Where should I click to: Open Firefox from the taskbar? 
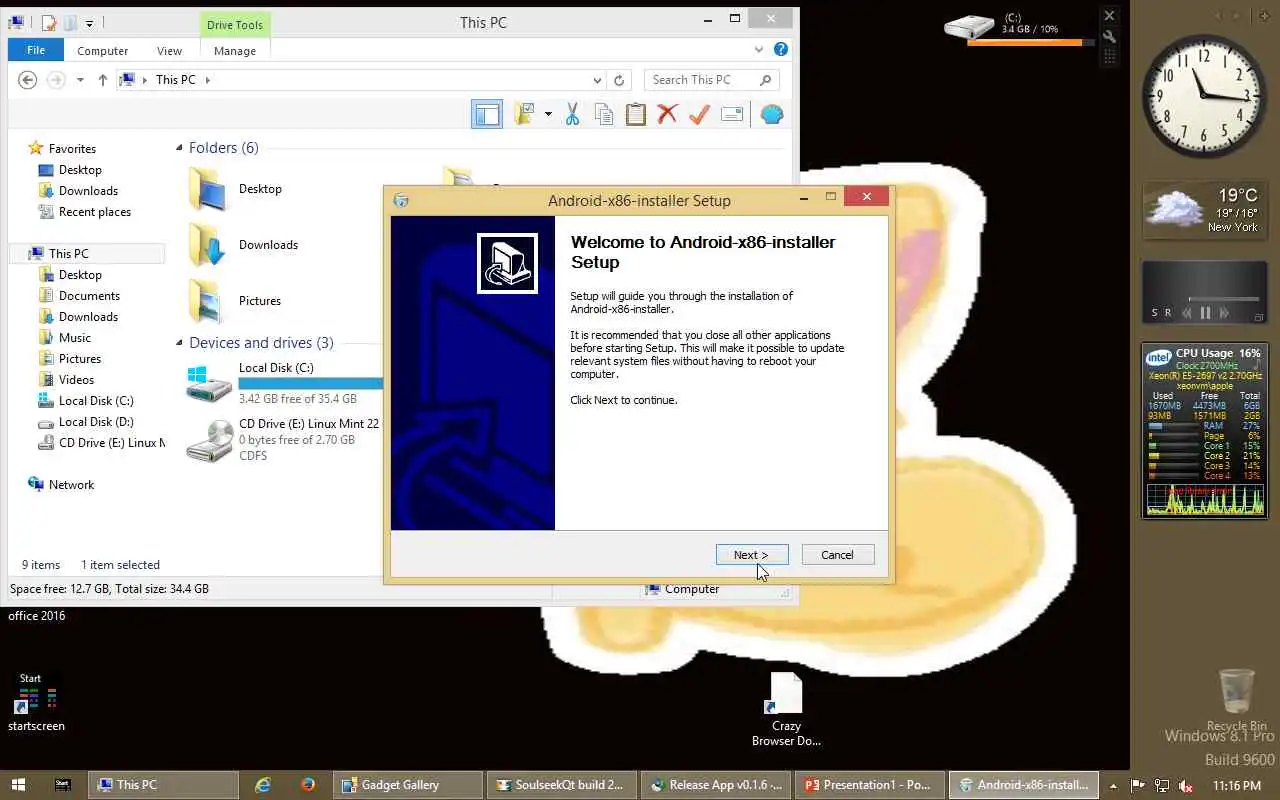[307, 785]
